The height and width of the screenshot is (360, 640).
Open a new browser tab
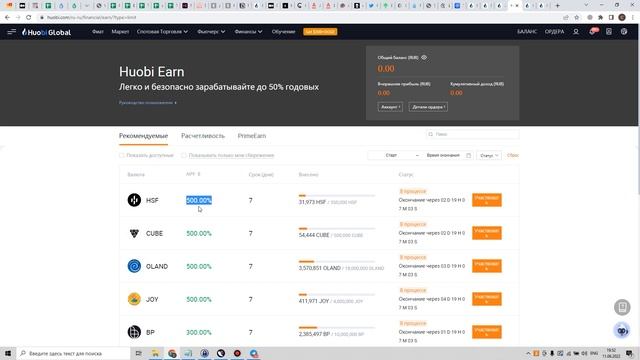coord(557,6)
